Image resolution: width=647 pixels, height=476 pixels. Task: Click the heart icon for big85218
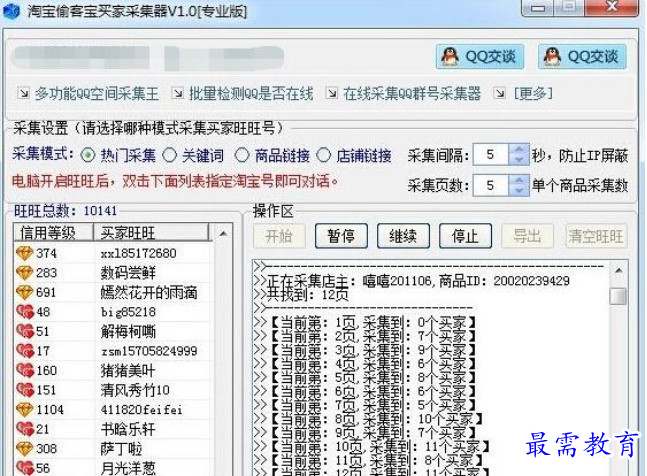click(x=25, y=312)
